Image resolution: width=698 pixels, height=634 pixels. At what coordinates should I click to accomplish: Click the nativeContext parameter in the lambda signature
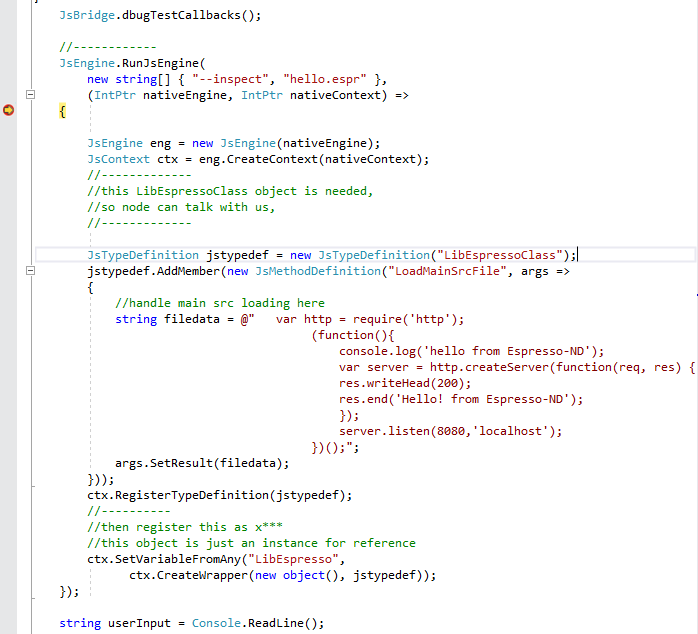pos(335,95)
